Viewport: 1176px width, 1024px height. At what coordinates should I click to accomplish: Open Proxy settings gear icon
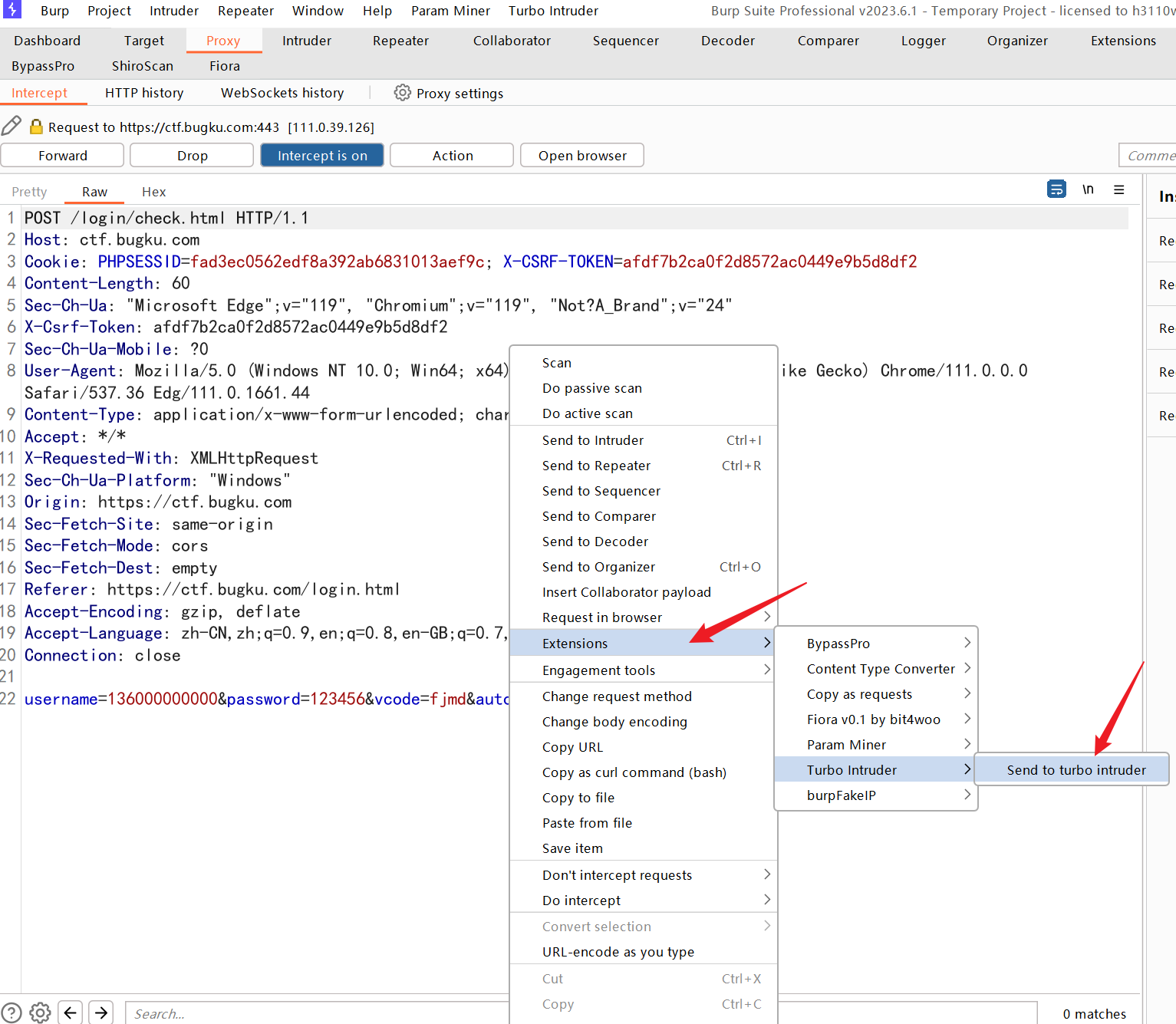(402, 93)
